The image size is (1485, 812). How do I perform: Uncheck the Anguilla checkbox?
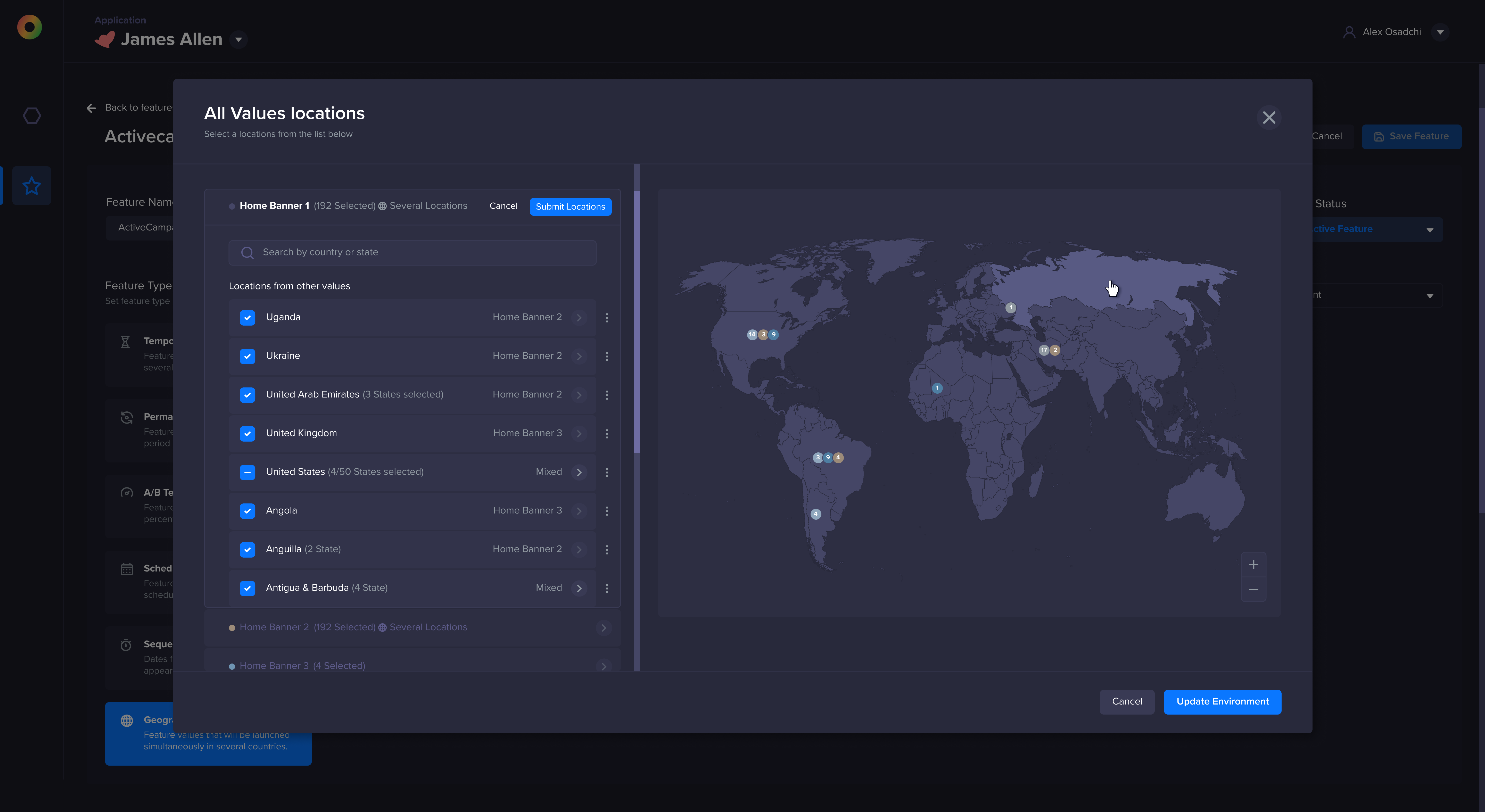[x=247, y=549]
